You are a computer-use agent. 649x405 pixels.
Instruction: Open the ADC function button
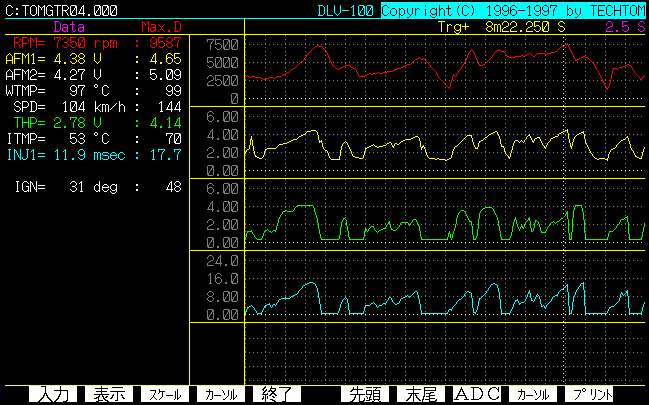click(x=476, y=394)
